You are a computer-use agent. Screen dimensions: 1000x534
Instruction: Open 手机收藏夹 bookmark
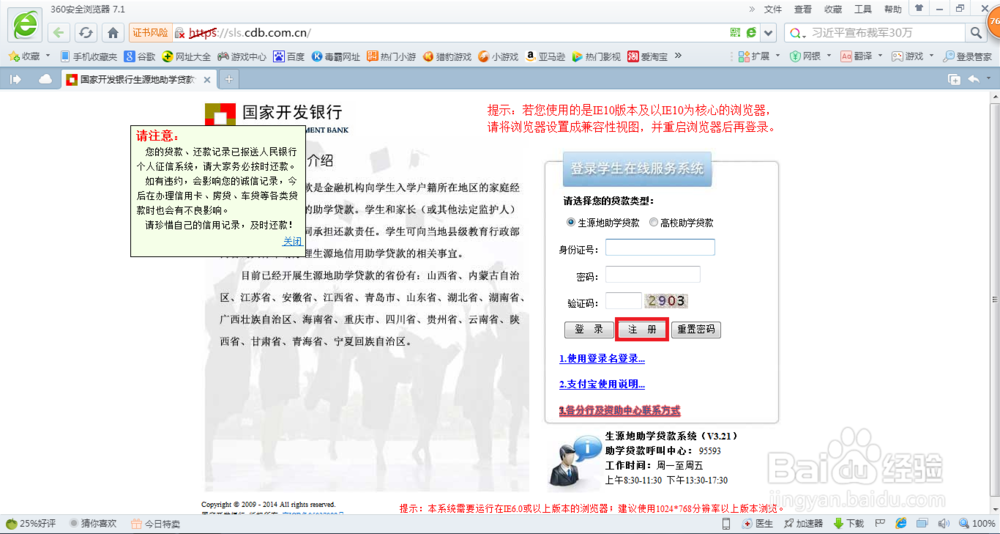[x=89, y=56]
